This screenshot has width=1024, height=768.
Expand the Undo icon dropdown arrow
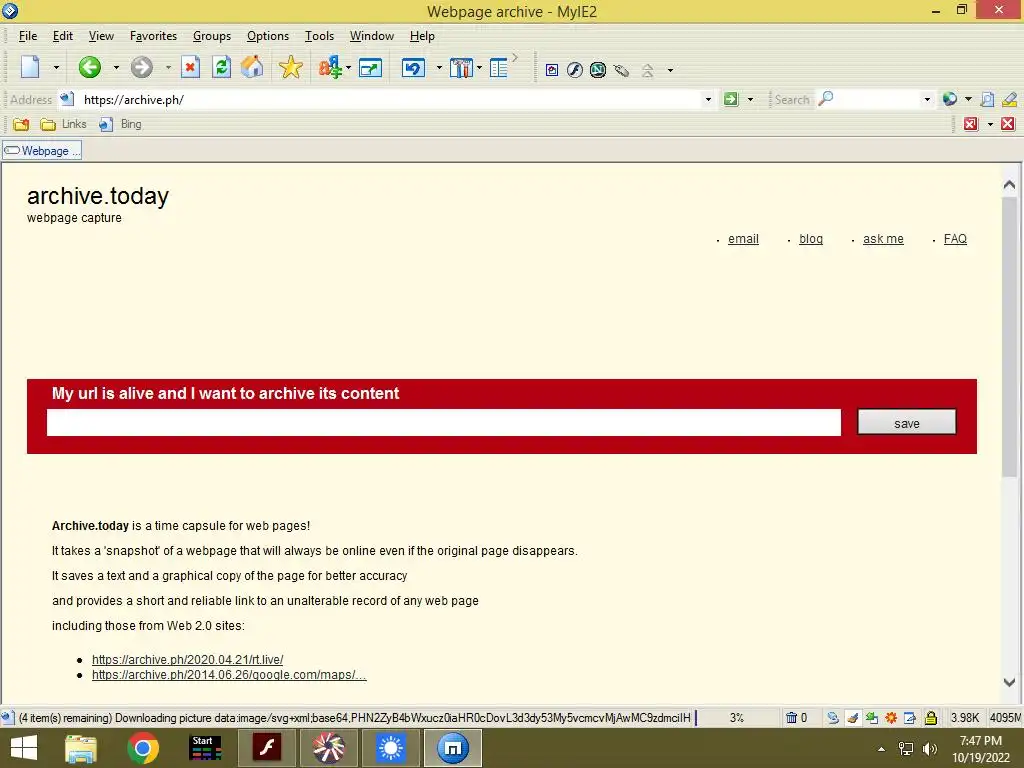pos(439,67)
